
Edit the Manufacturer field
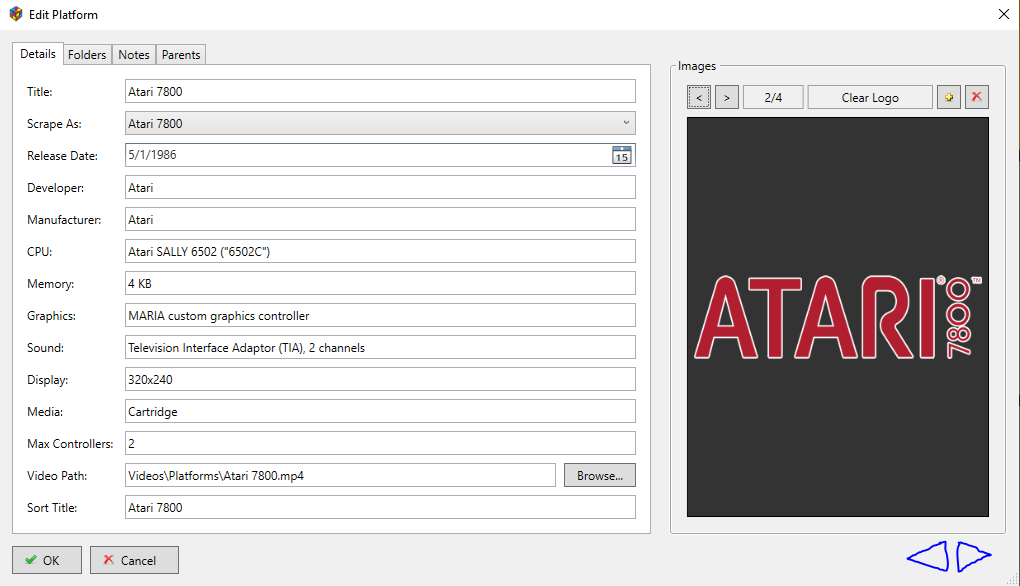(x=380, y=219)
